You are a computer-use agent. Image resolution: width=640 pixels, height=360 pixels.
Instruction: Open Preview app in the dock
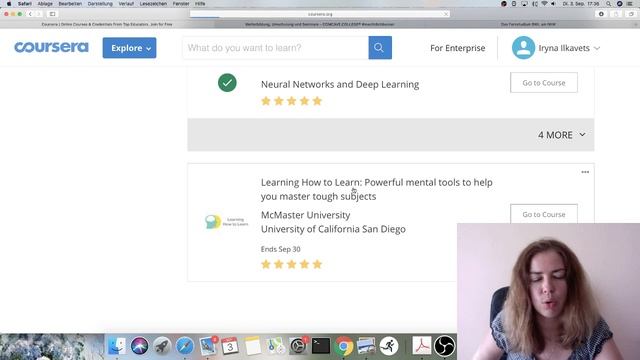(x=366, y=346)
